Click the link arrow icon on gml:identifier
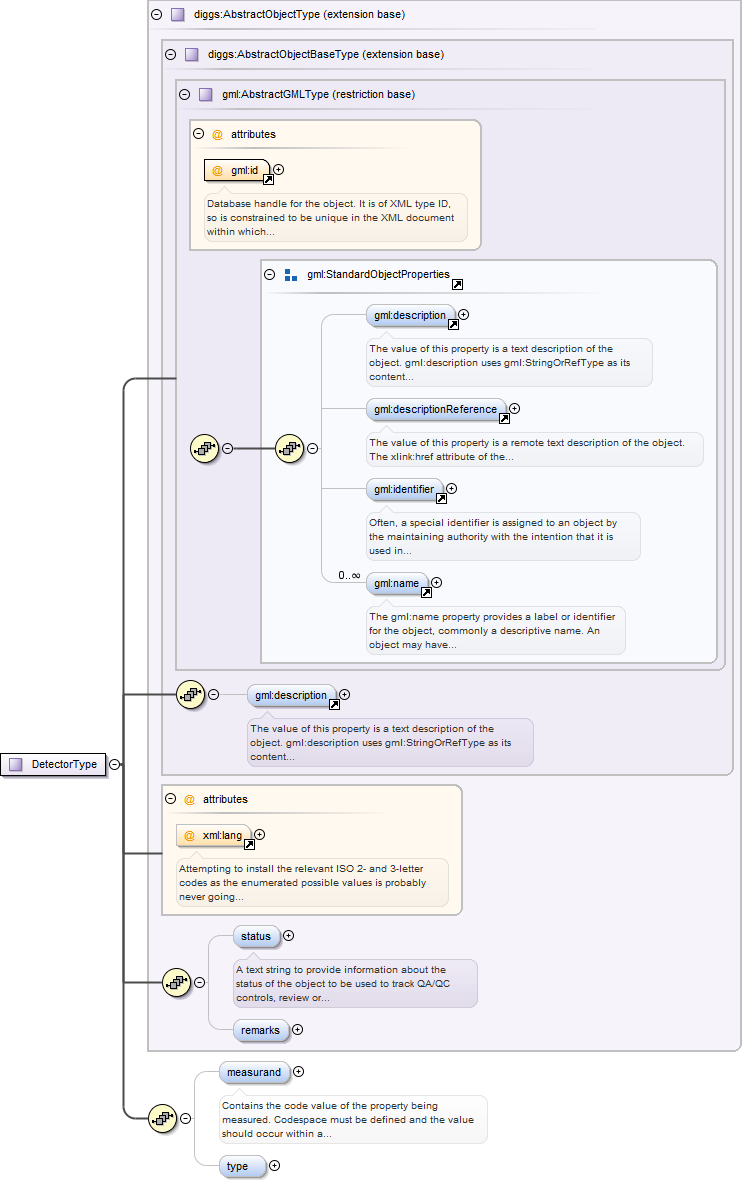 point(441,498)
